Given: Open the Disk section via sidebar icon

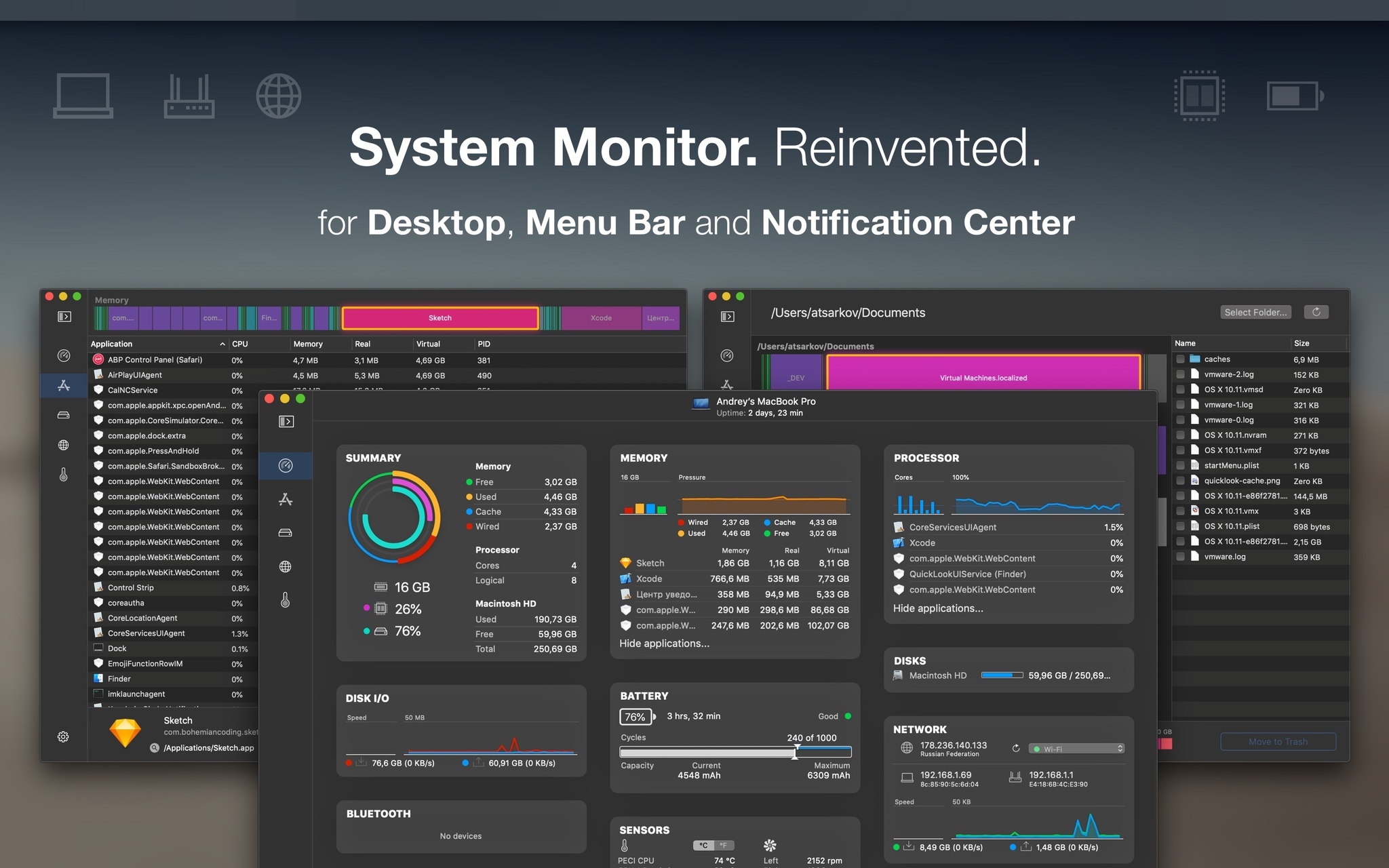Looking at the screenshot, I should pyautogui.click(x=286, y=532).
